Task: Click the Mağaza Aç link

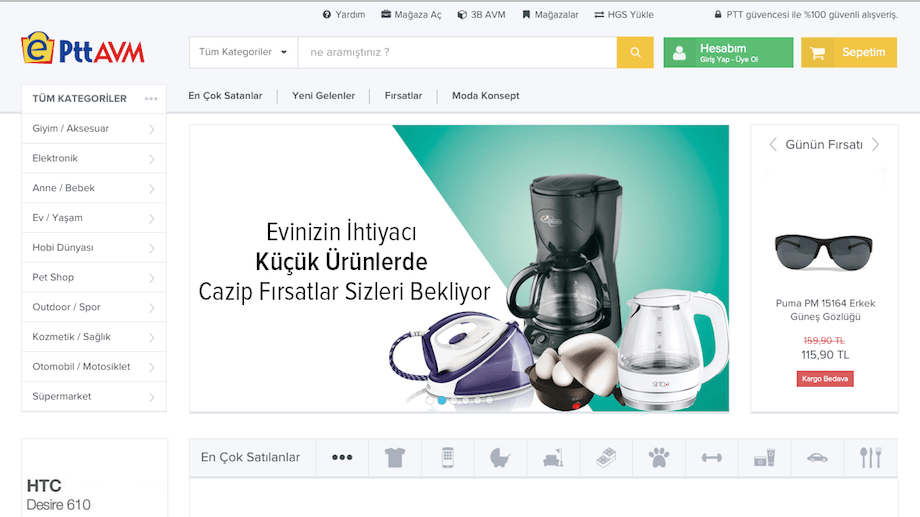Action: [x=411, y=15]
